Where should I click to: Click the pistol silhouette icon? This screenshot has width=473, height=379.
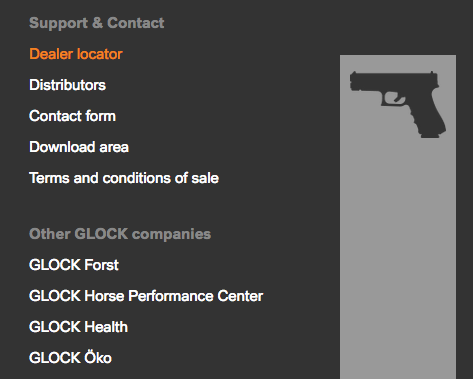(x=398, y=104)
